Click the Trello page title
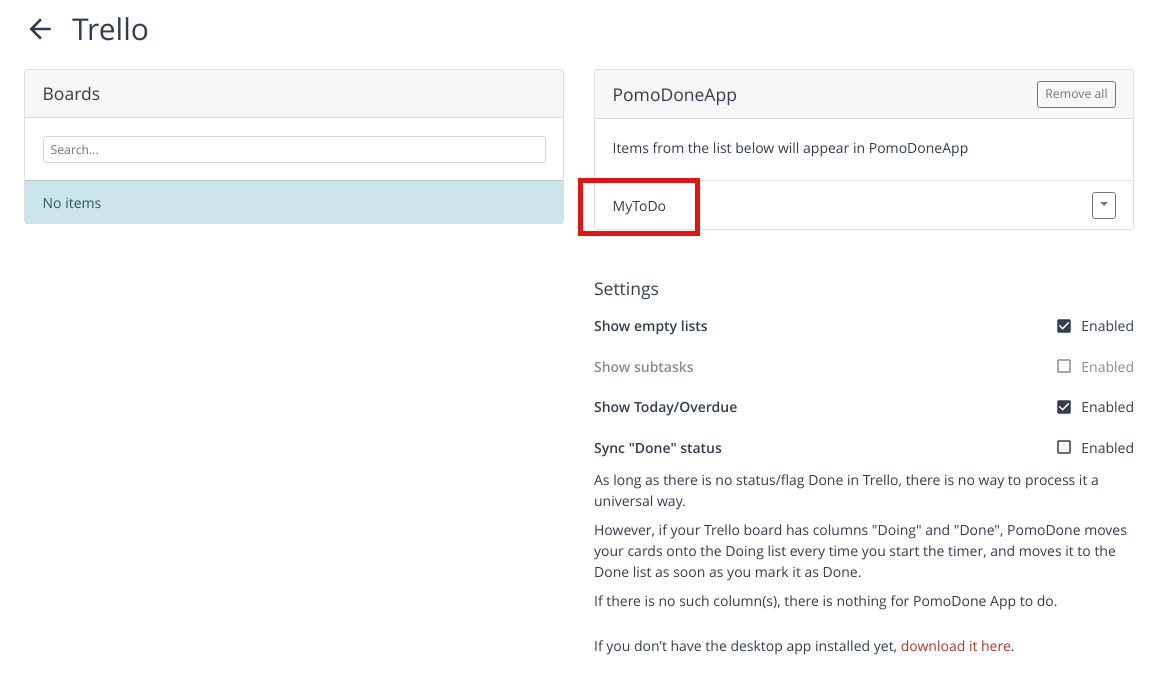This screenshot has height=689, width=1164. click(110, 29)
